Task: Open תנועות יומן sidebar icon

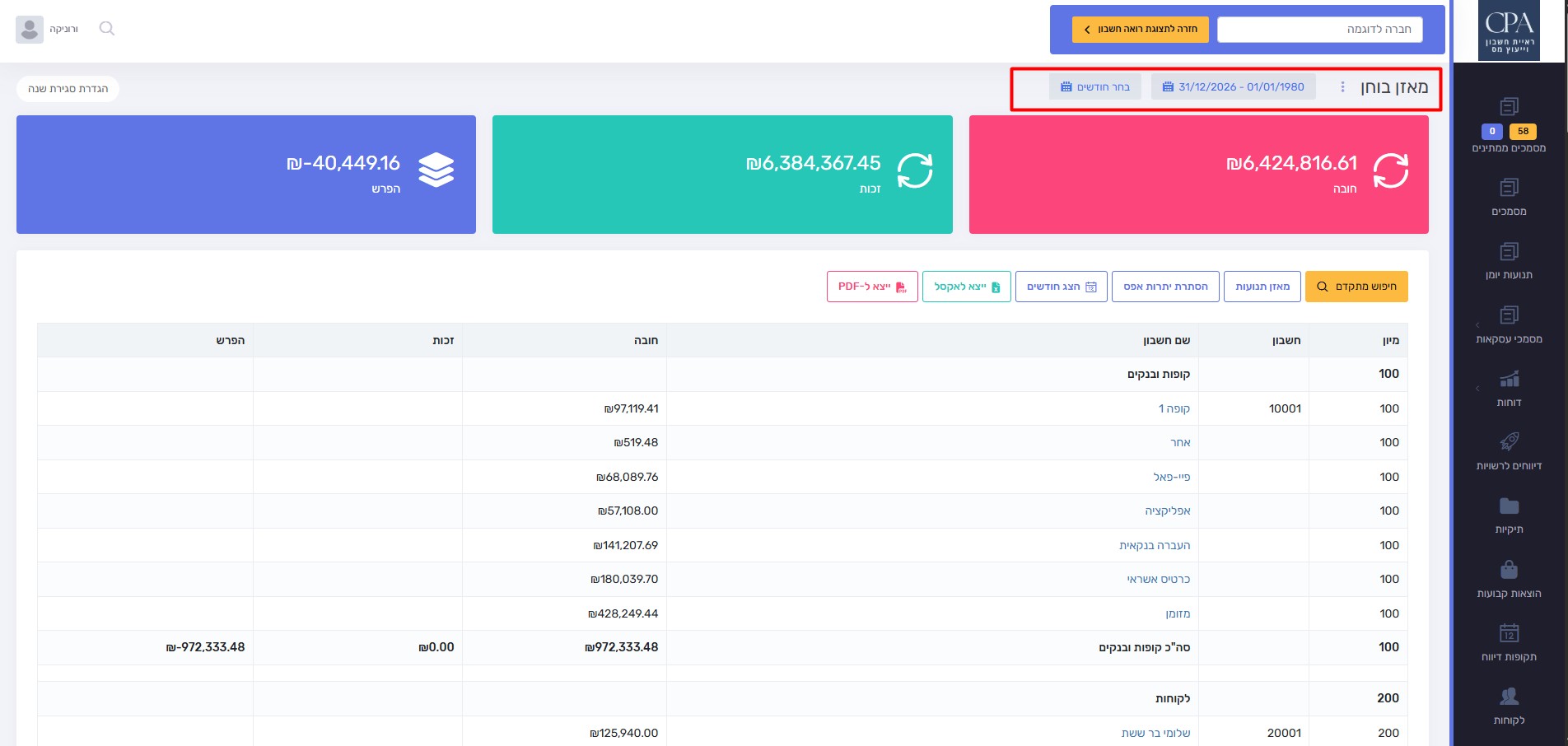Action: point(1509,252)
